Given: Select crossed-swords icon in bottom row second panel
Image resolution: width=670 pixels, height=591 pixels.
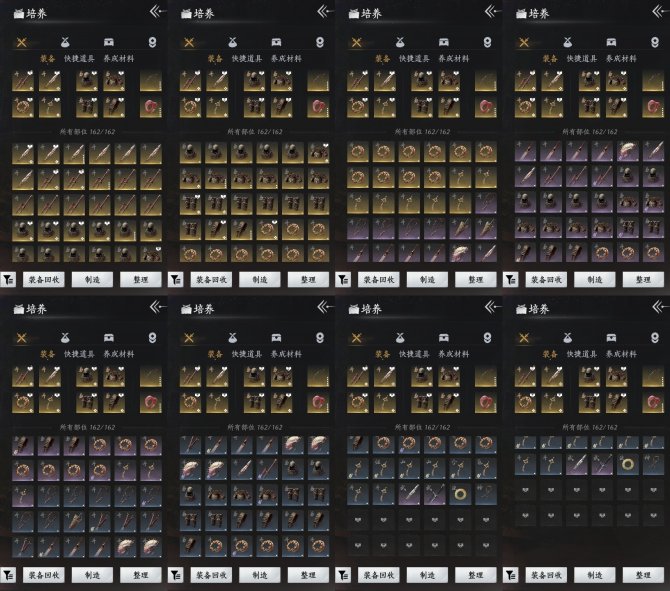Looking at the screenshot, I should pos(189,338).
